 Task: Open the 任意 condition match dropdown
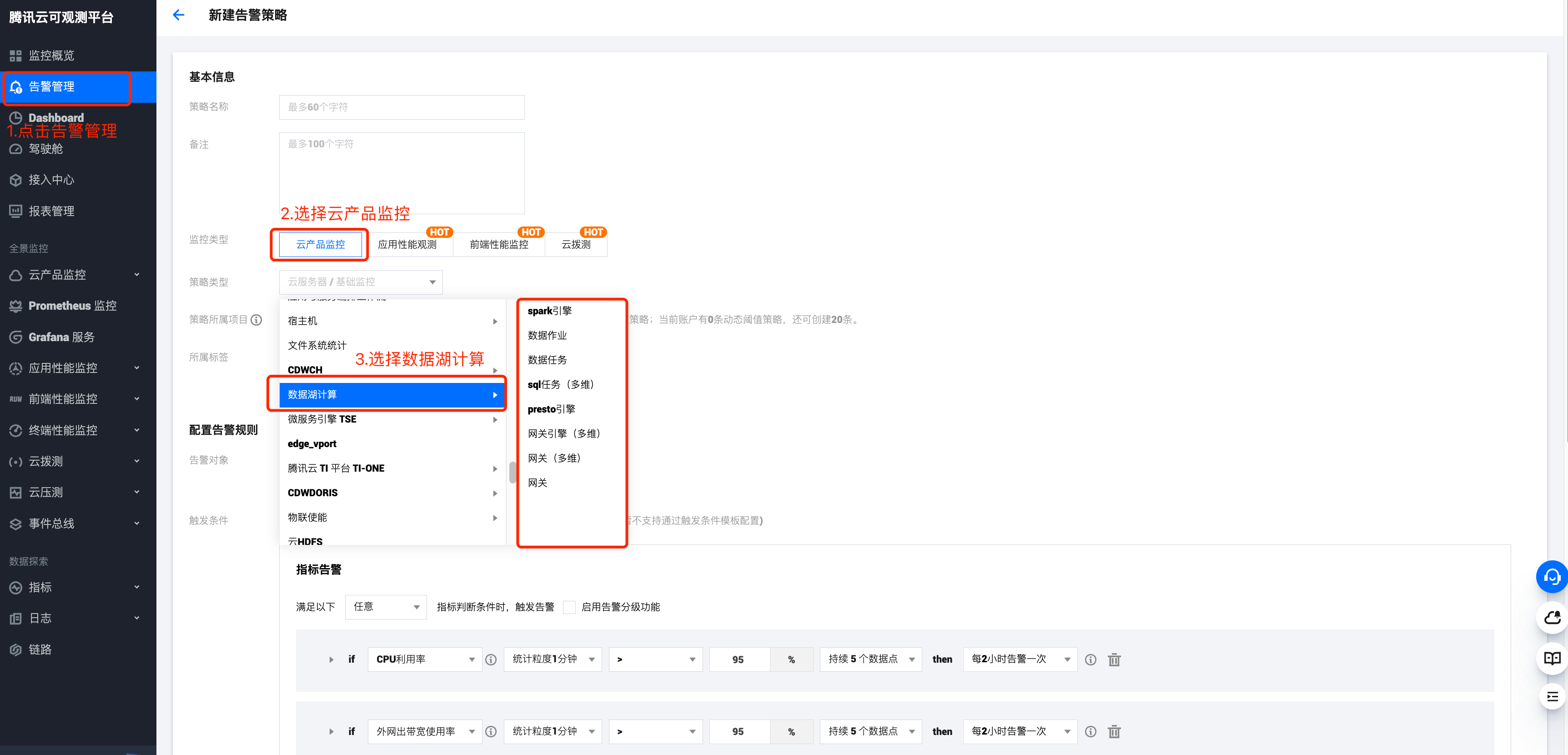(x=386, y=607)
